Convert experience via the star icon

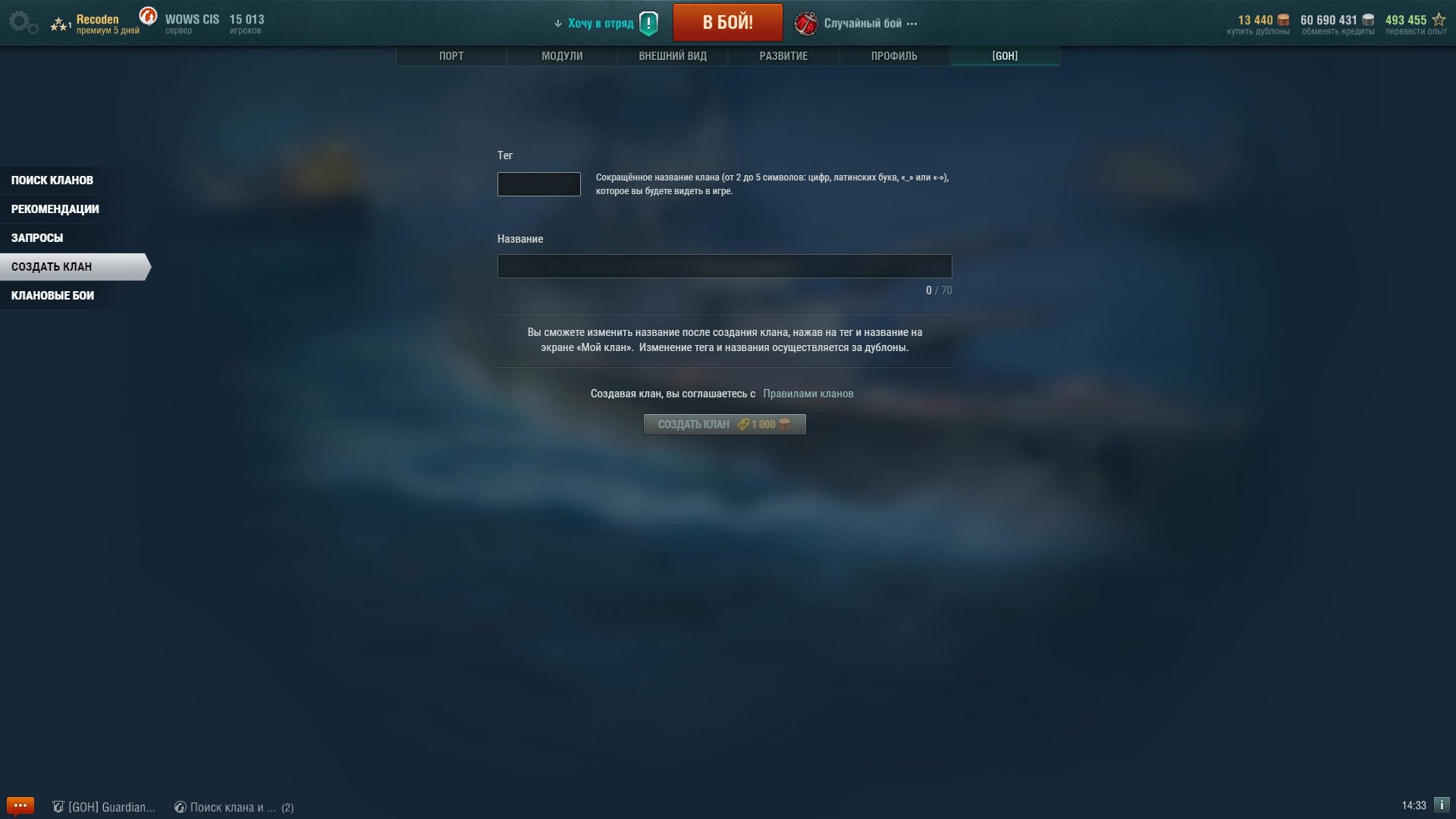[x=1439, y=20]
